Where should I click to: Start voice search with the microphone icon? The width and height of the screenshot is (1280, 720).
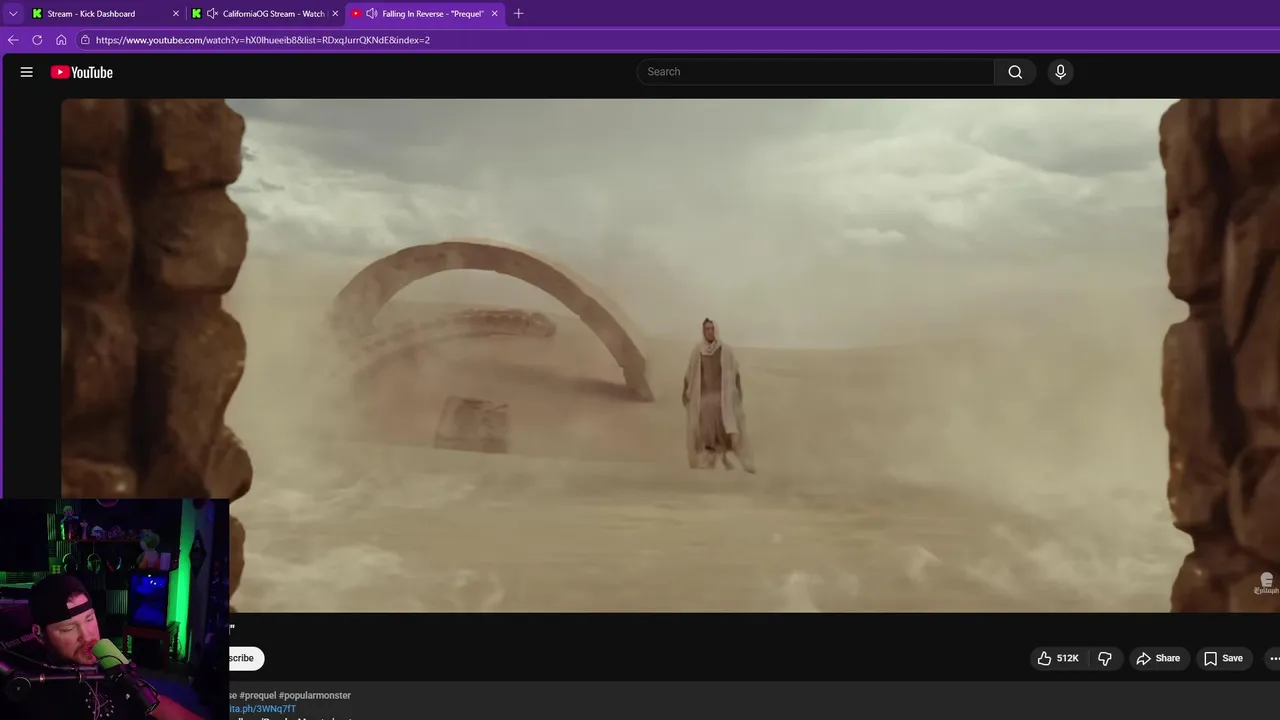click(x=1061, y=72)
